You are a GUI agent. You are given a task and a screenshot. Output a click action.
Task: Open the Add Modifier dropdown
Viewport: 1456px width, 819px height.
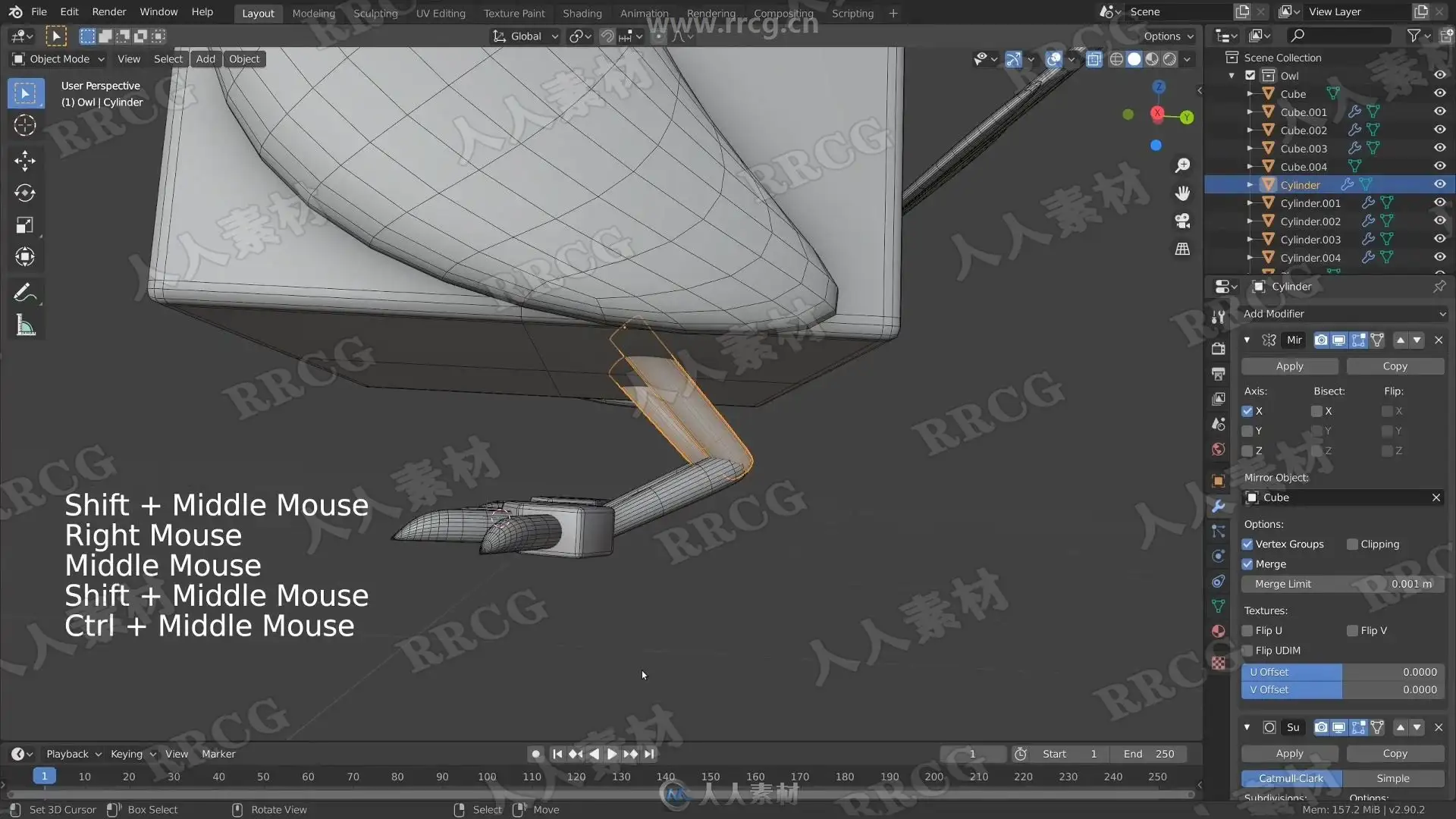coord(1343,314)
